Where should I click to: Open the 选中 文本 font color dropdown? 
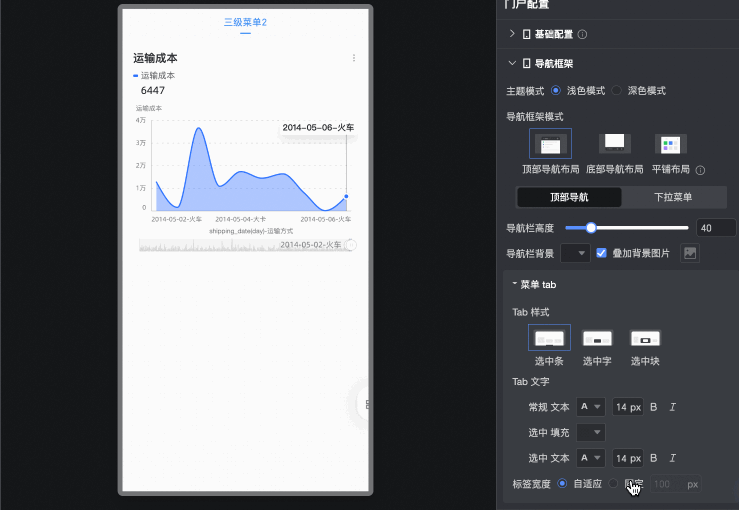pyautogui.click(x=591, y=458)
